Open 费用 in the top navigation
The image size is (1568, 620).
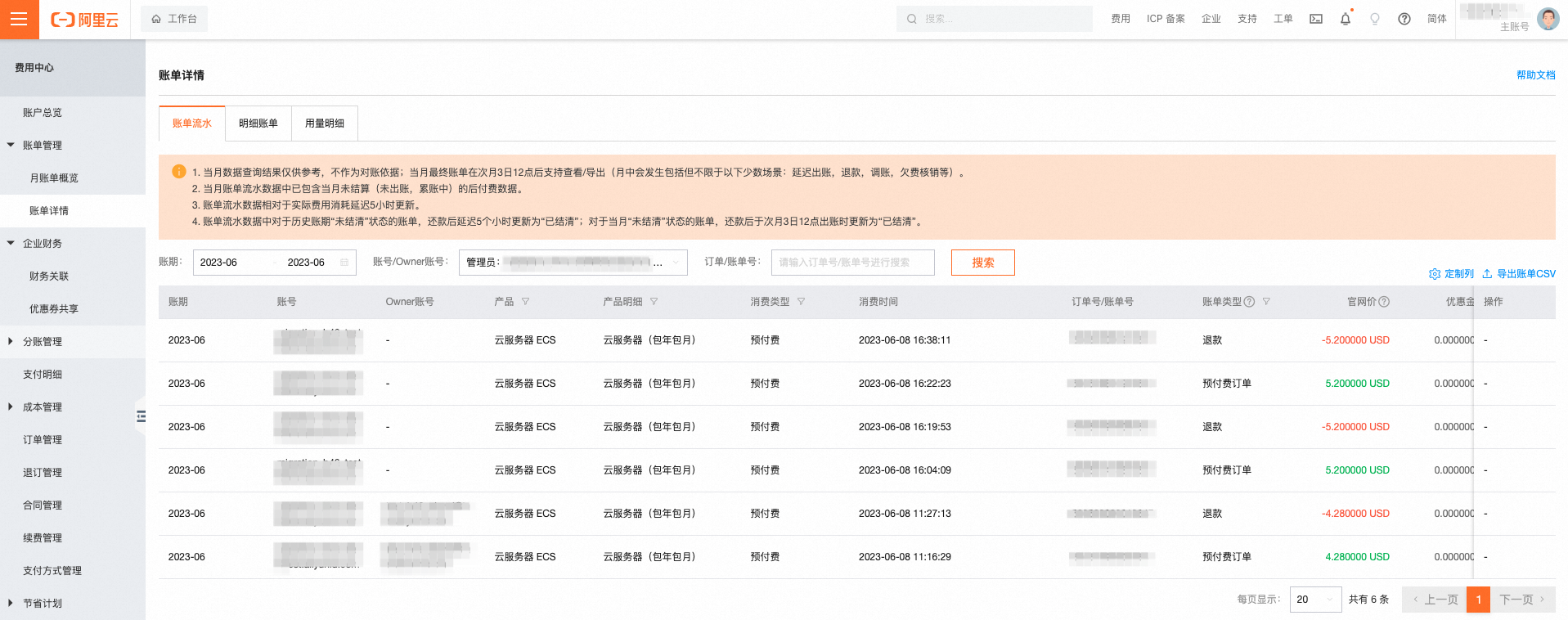1121,19
